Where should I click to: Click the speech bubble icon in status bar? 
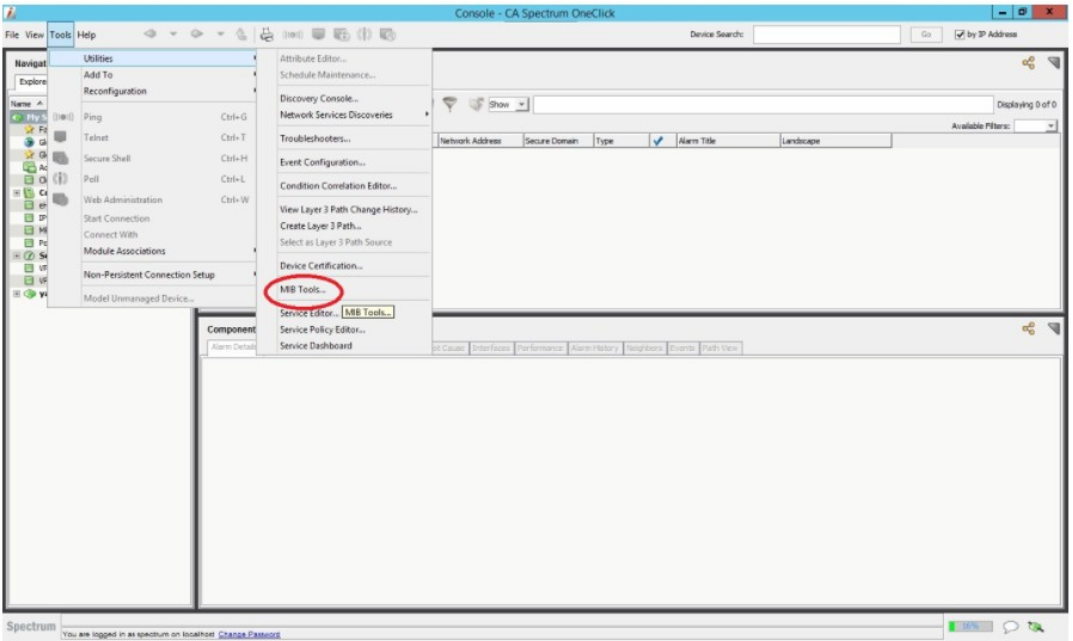(1010, 627)
